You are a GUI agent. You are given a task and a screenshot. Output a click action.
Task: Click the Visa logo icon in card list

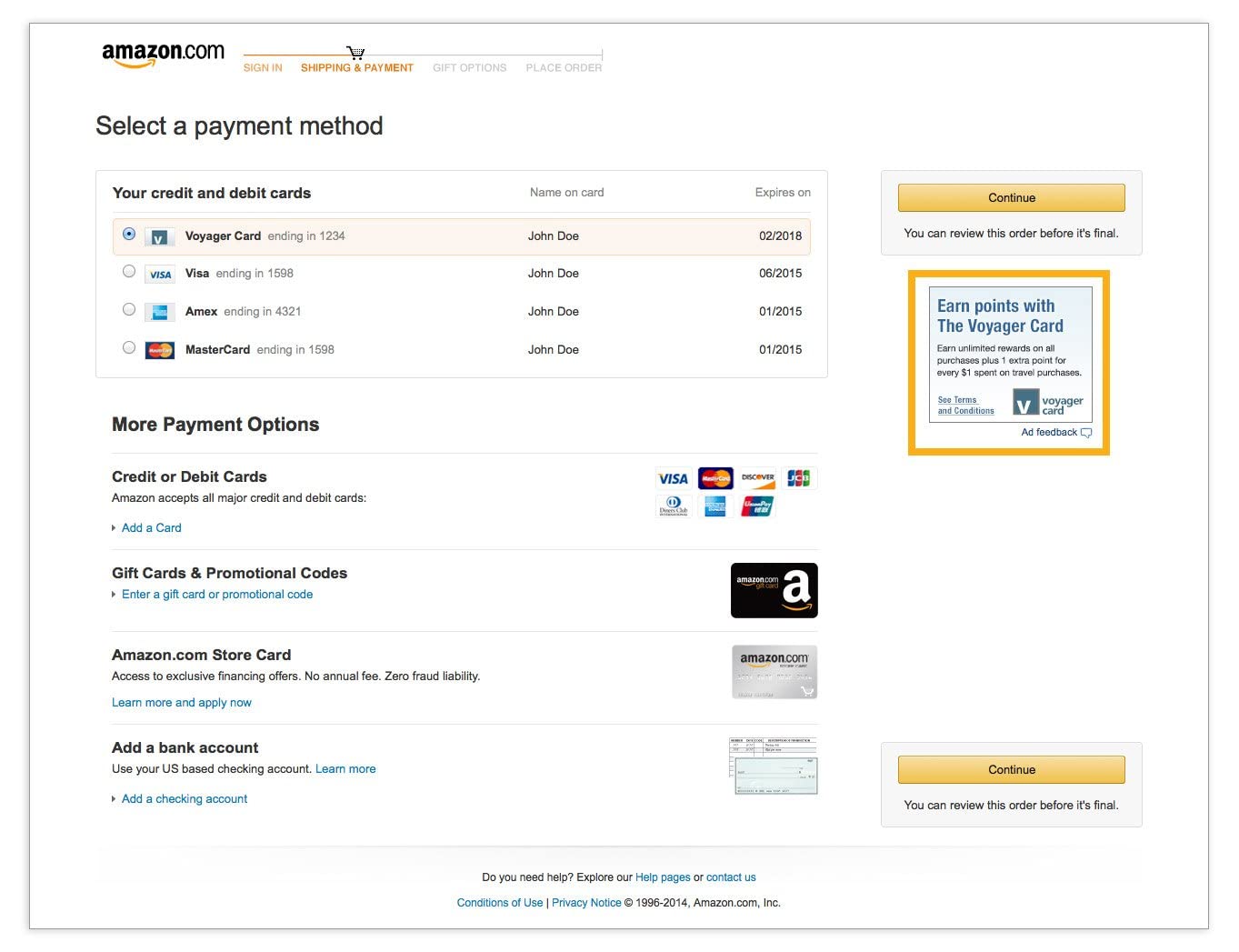pyautogui.click(x=160, y=275)
